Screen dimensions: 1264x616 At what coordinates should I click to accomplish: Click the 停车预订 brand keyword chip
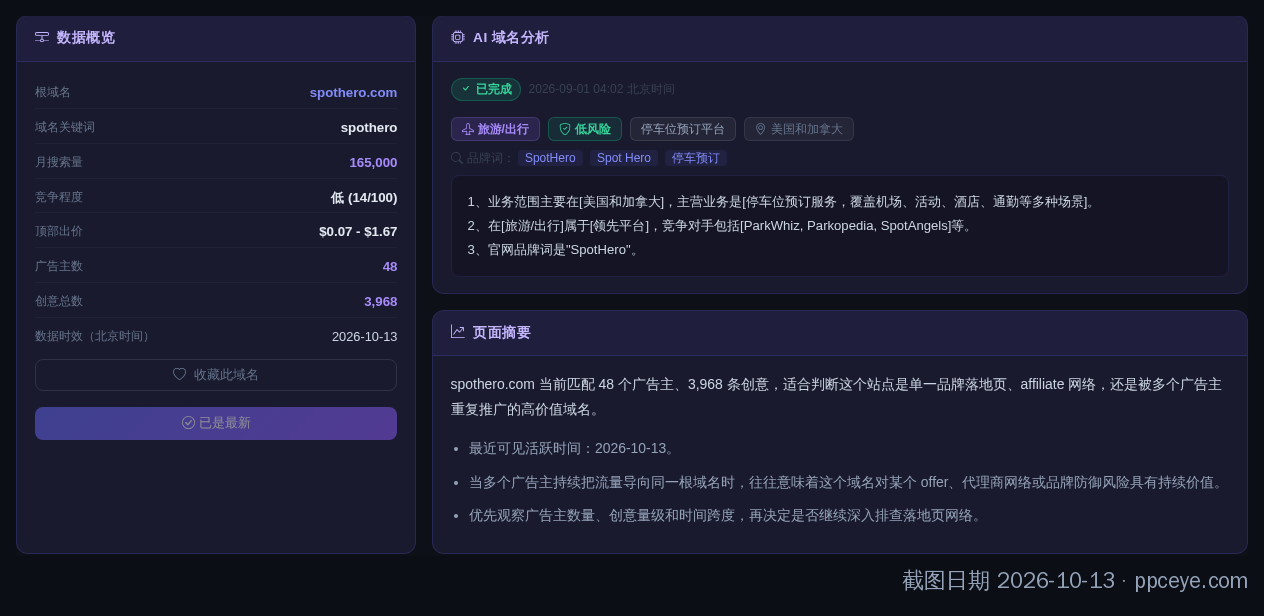[x=696, y=158]
